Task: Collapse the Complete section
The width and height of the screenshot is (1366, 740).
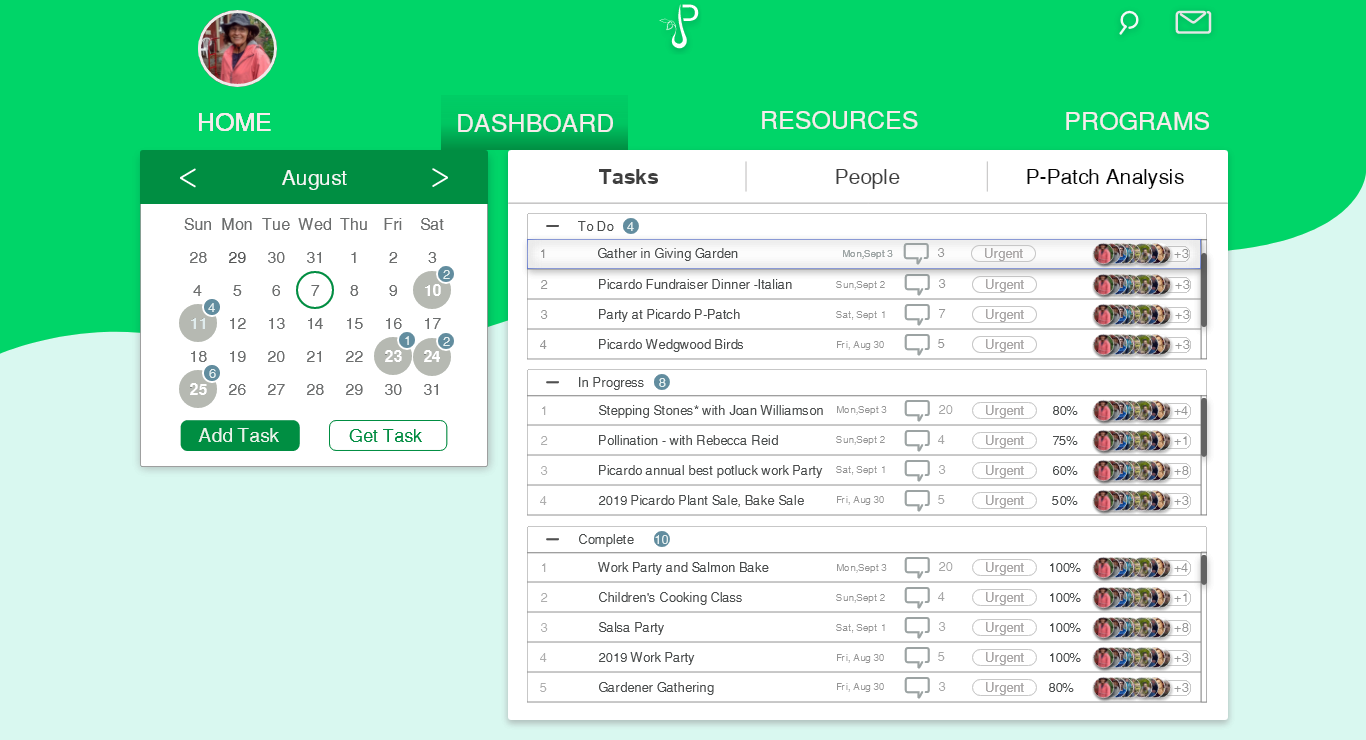Action: coord(552,540)
